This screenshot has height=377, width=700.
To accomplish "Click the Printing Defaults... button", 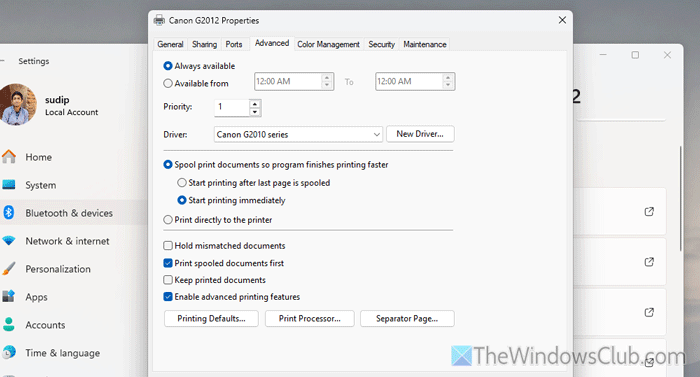I will pyautogui.click(x=211, y=318).
